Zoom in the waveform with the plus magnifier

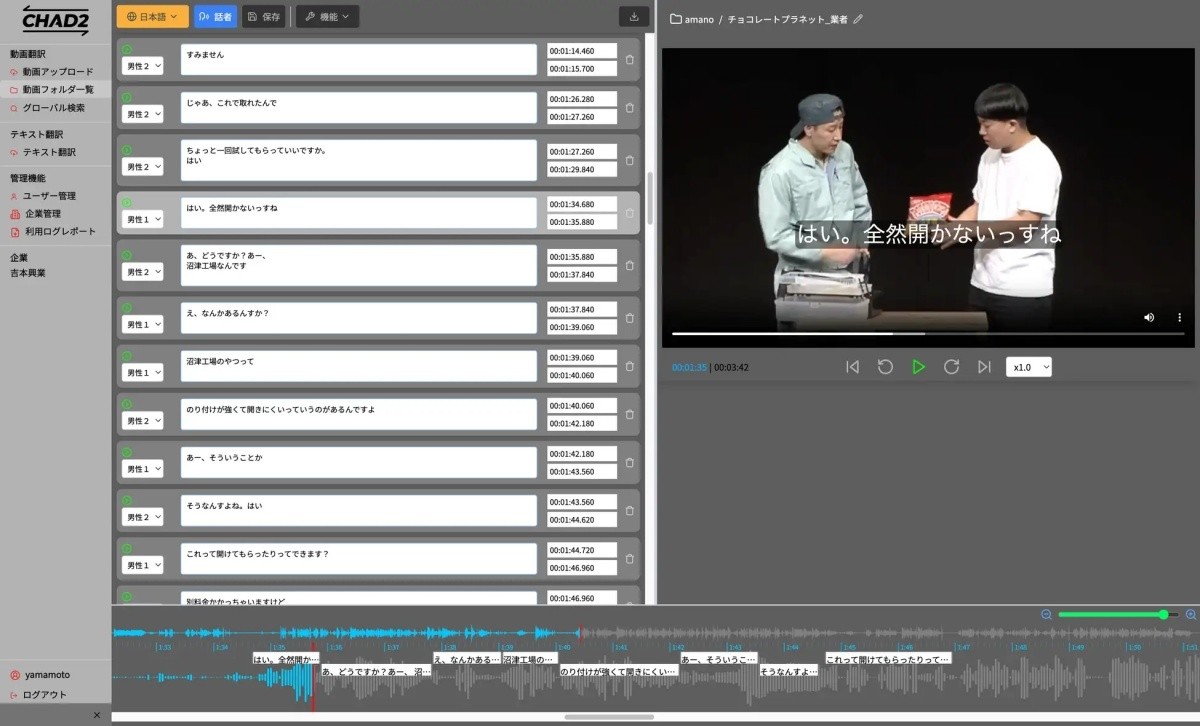point(1190,614)
